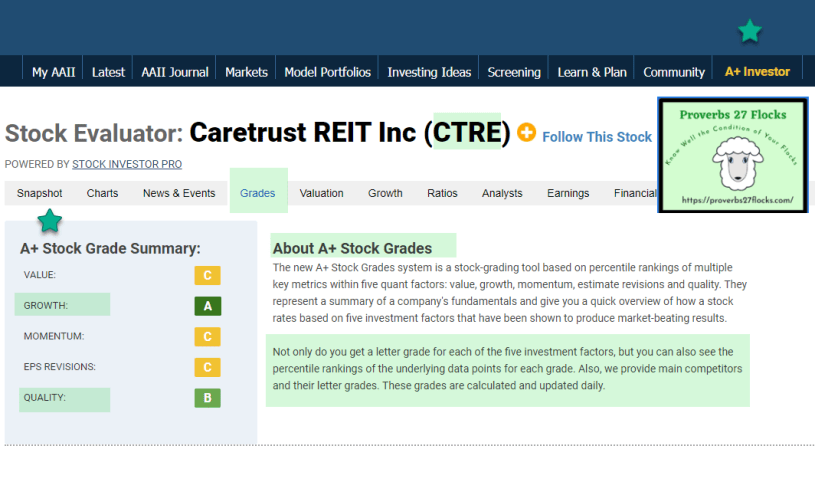Viewport: 815px width, 482px height.
Task: Click the Quality grade B badge
Action: (207, 398)
